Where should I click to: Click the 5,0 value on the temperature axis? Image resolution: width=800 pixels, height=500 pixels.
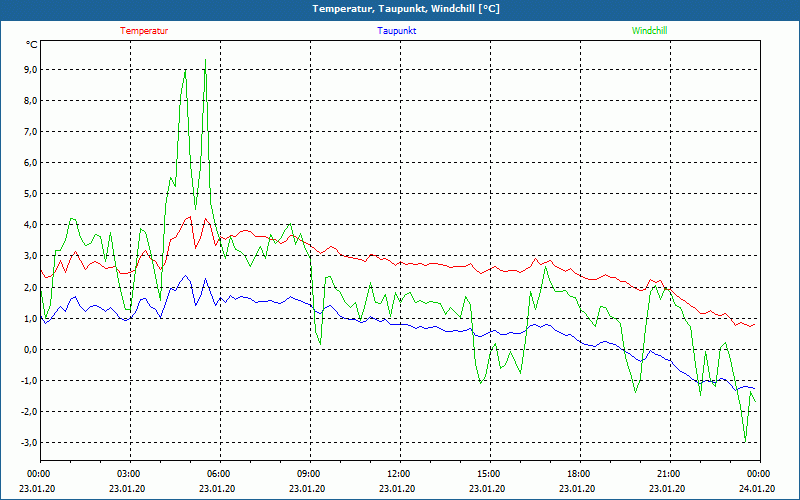[30, 194]
